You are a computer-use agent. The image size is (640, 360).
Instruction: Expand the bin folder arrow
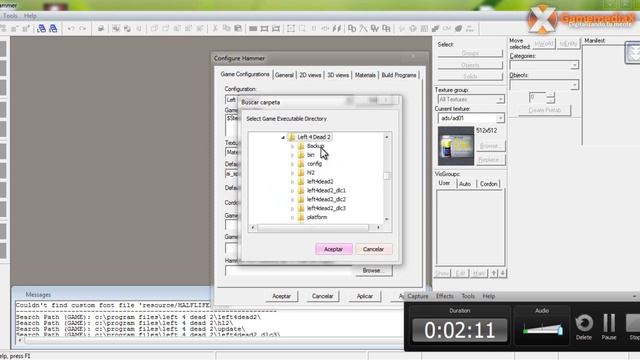click(x=292, y=155)
